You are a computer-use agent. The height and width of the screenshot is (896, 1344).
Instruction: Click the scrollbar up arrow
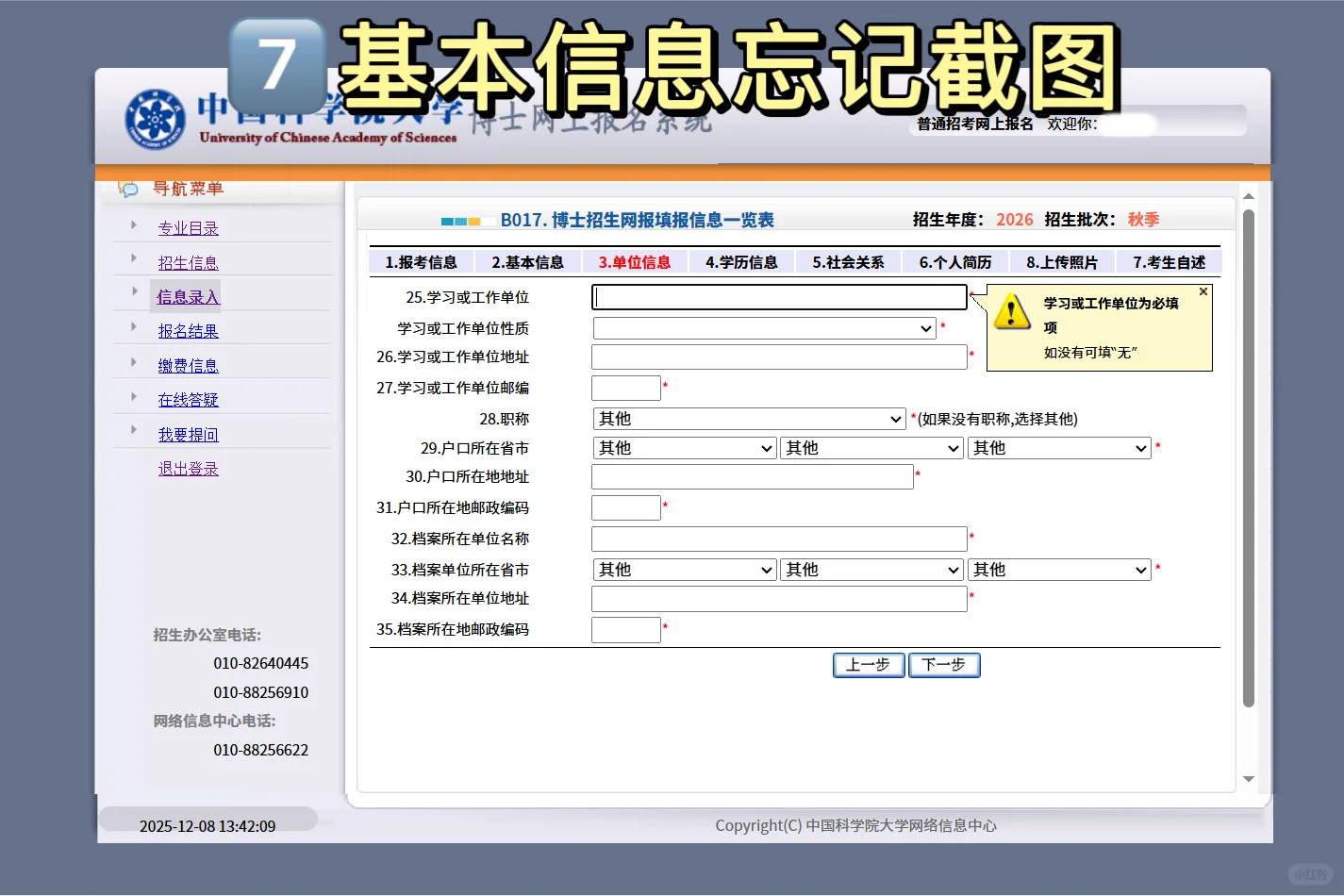point(1249,195)
